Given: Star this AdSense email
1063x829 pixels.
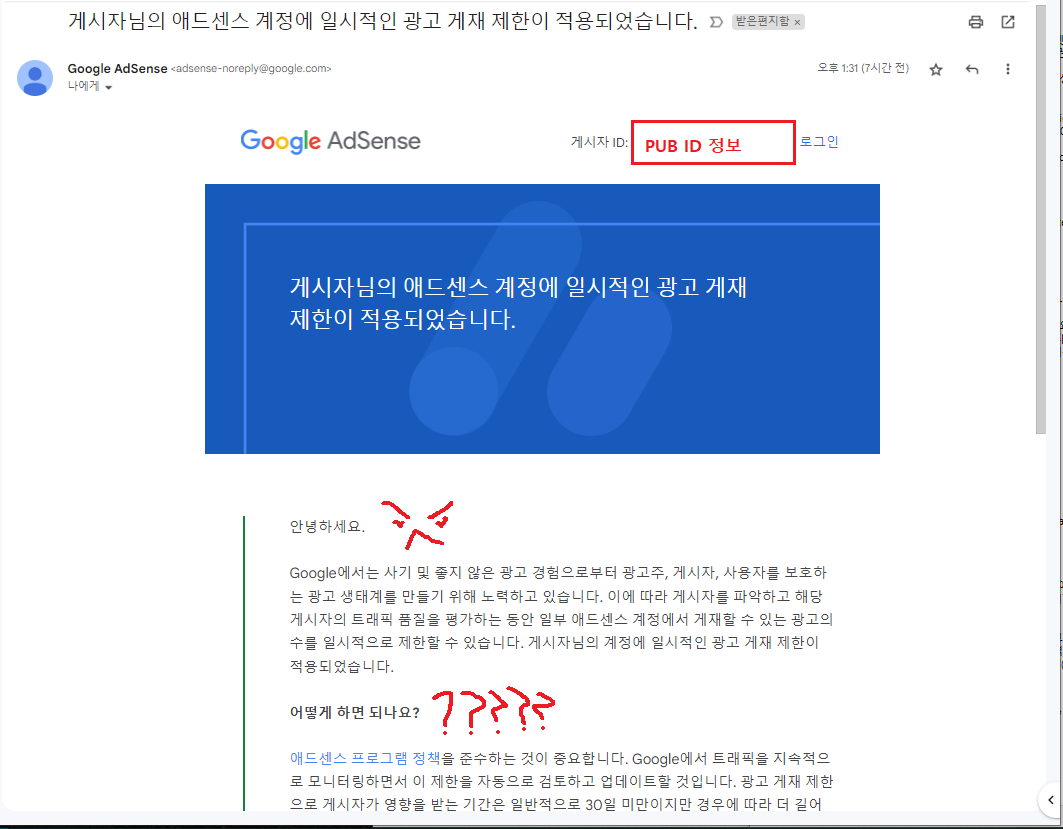Looking at the screenshot, I should click(x=935, y=68).
